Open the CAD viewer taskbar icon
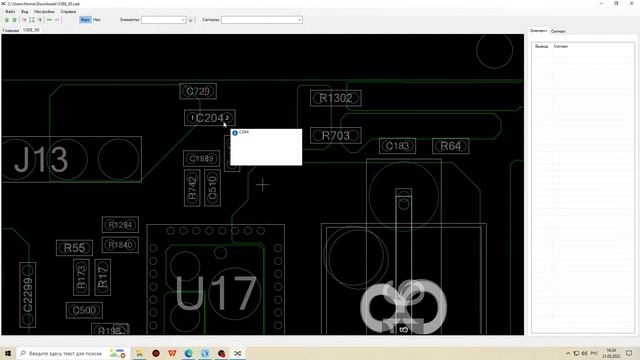Viewport: 640px width, 360px height. pyautogui.click(x=237, y=353)
